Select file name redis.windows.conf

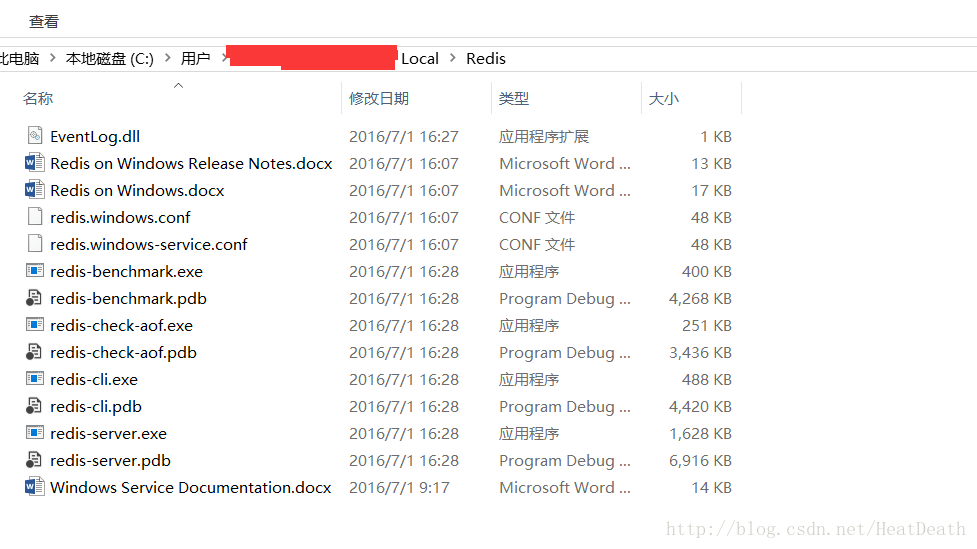(120, 217)
